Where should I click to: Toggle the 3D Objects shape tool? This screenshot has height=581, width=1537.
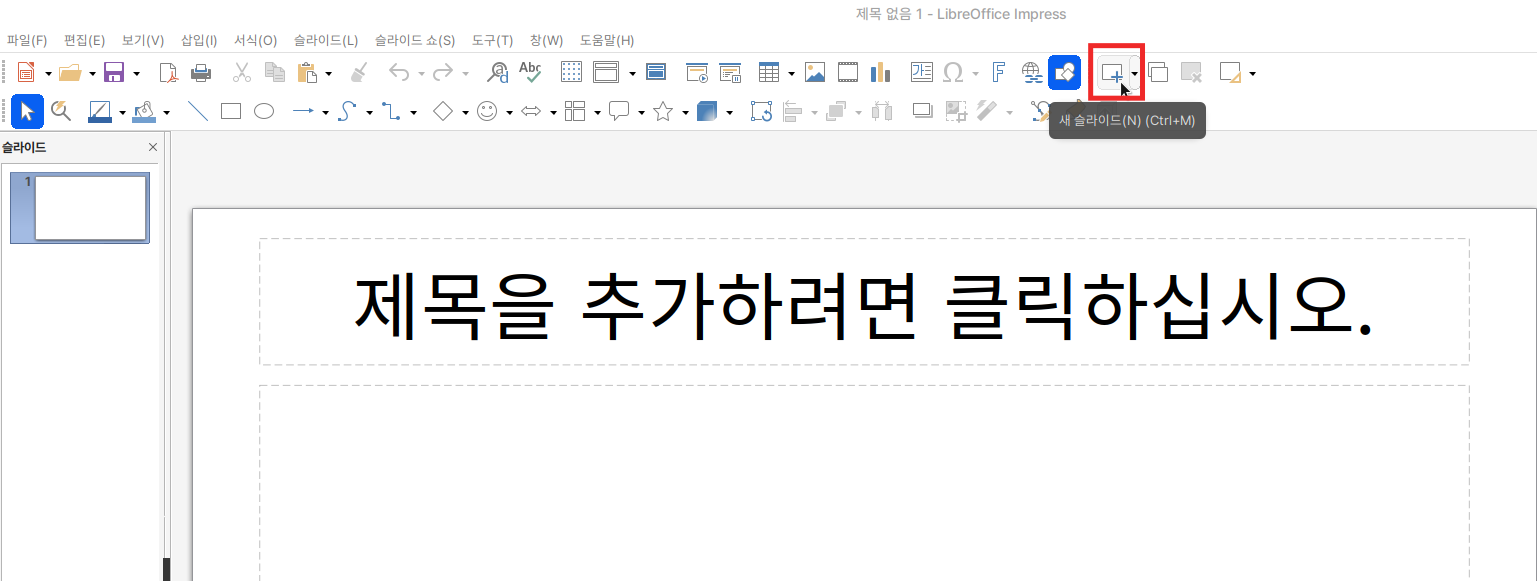click(x=707, y=112)
